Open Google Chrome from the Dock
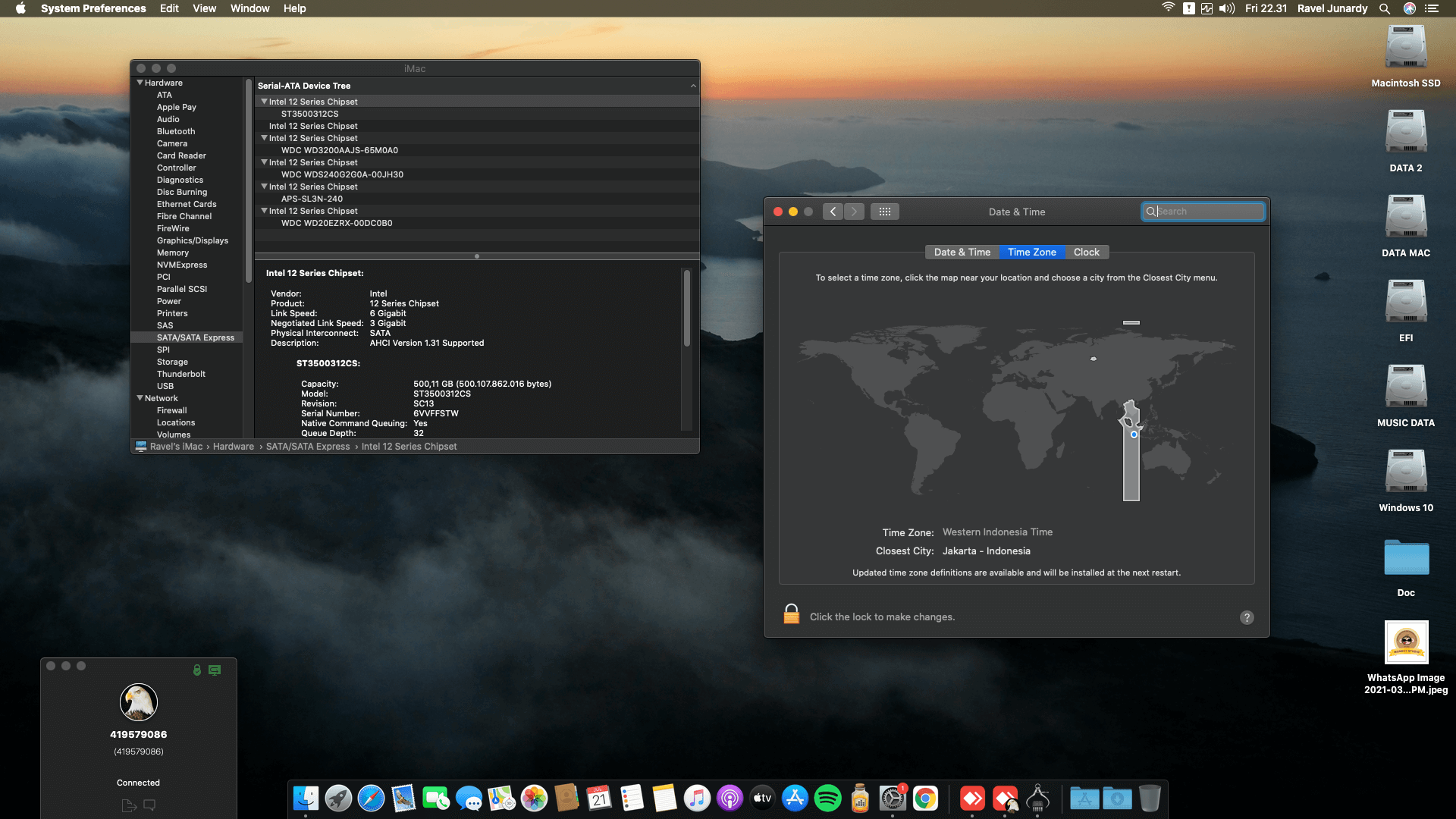 (x=925, y=798)
